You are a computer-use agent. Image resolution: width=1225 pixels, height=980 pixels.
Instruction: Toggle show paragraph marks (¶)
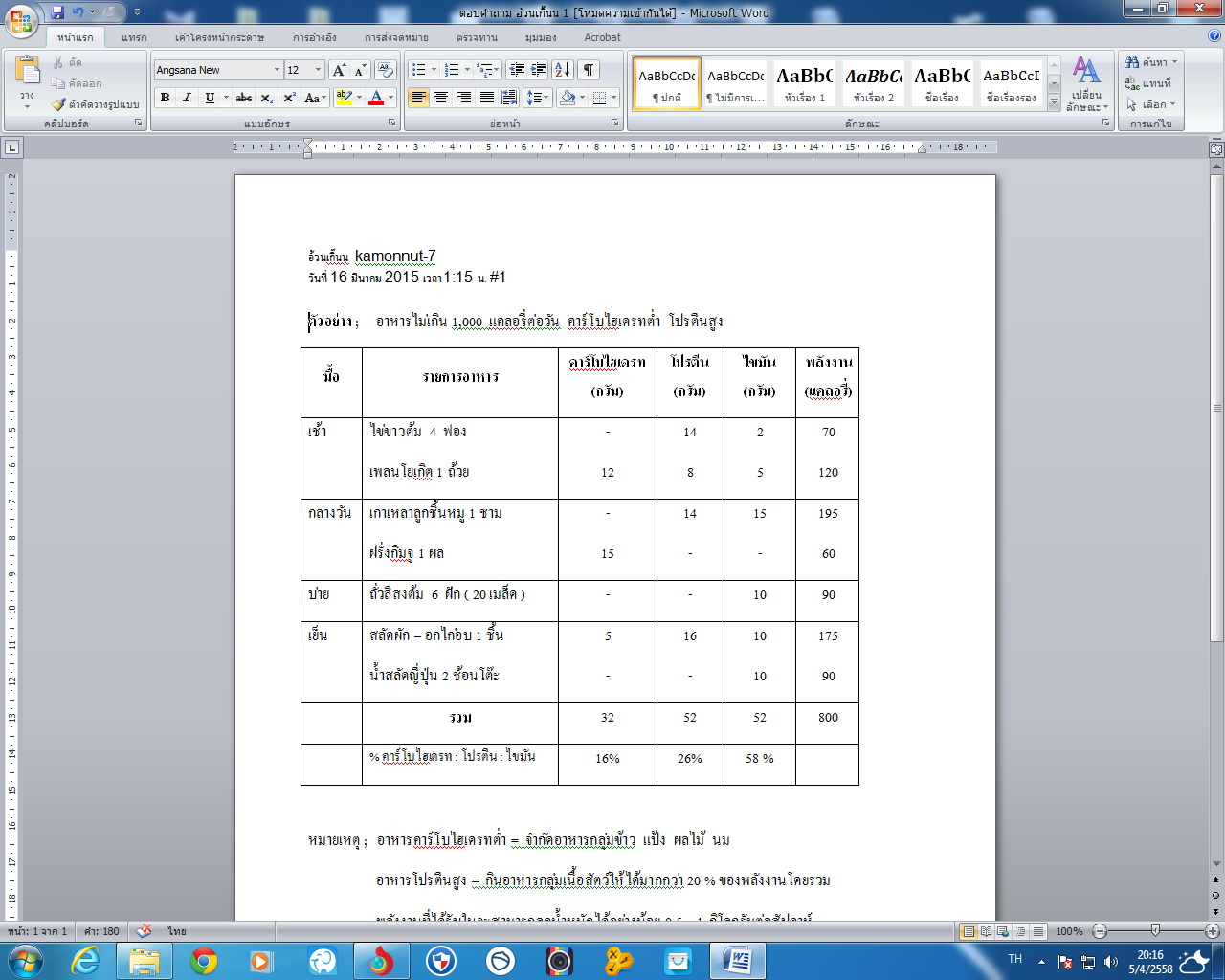[589, 70]
